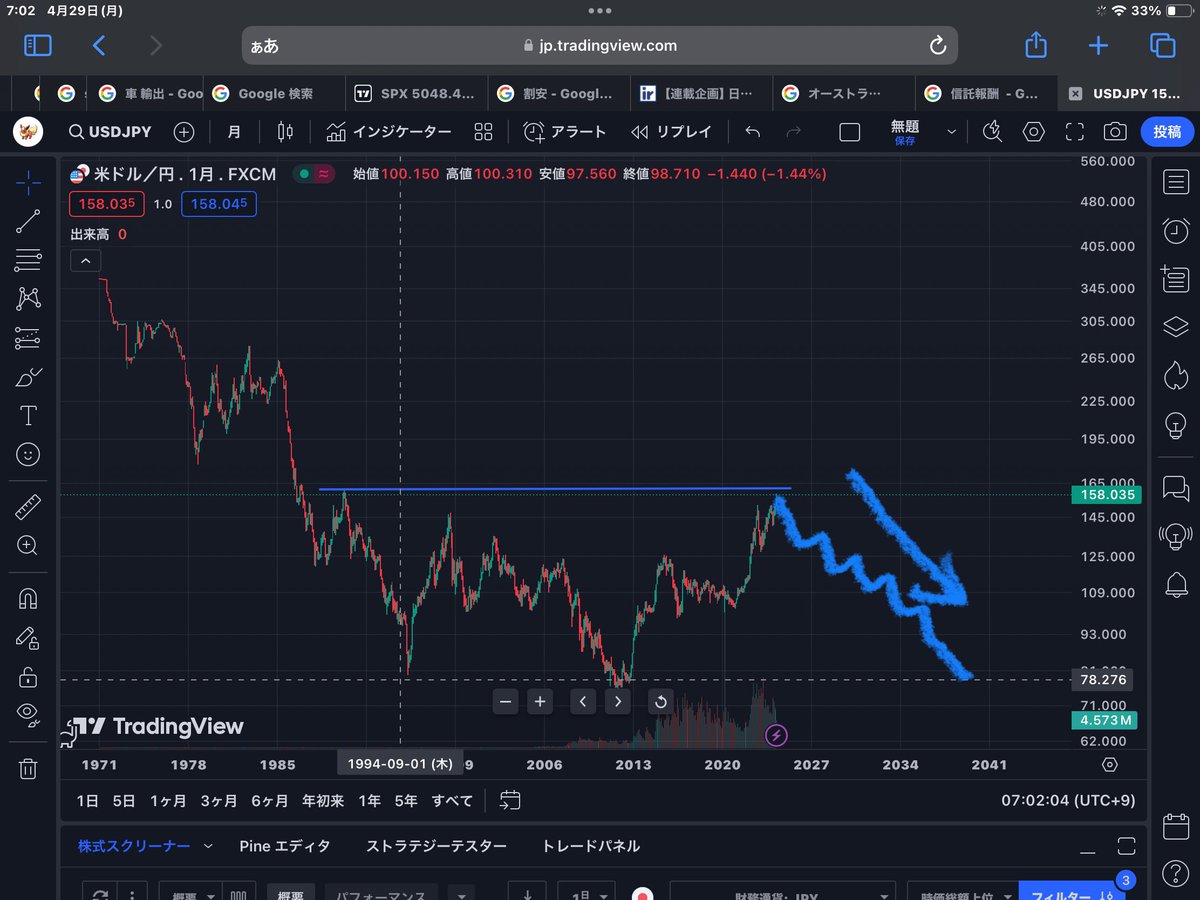This screenshot has width=1200, height=900.
Task: Take a chart snapshot with camera
Action: tap(1115, 132)
